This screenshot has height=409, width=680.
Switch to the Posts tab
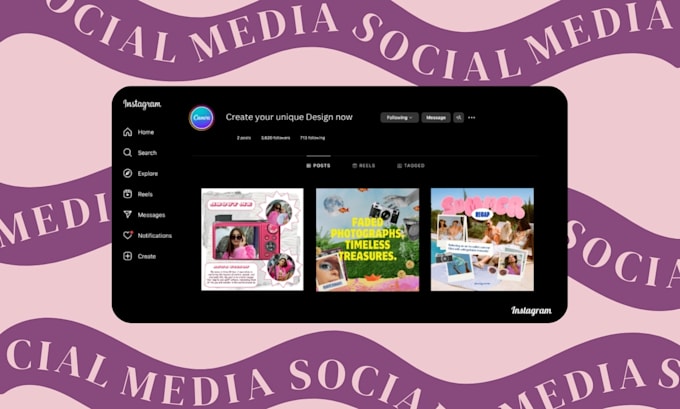[318, 166]
